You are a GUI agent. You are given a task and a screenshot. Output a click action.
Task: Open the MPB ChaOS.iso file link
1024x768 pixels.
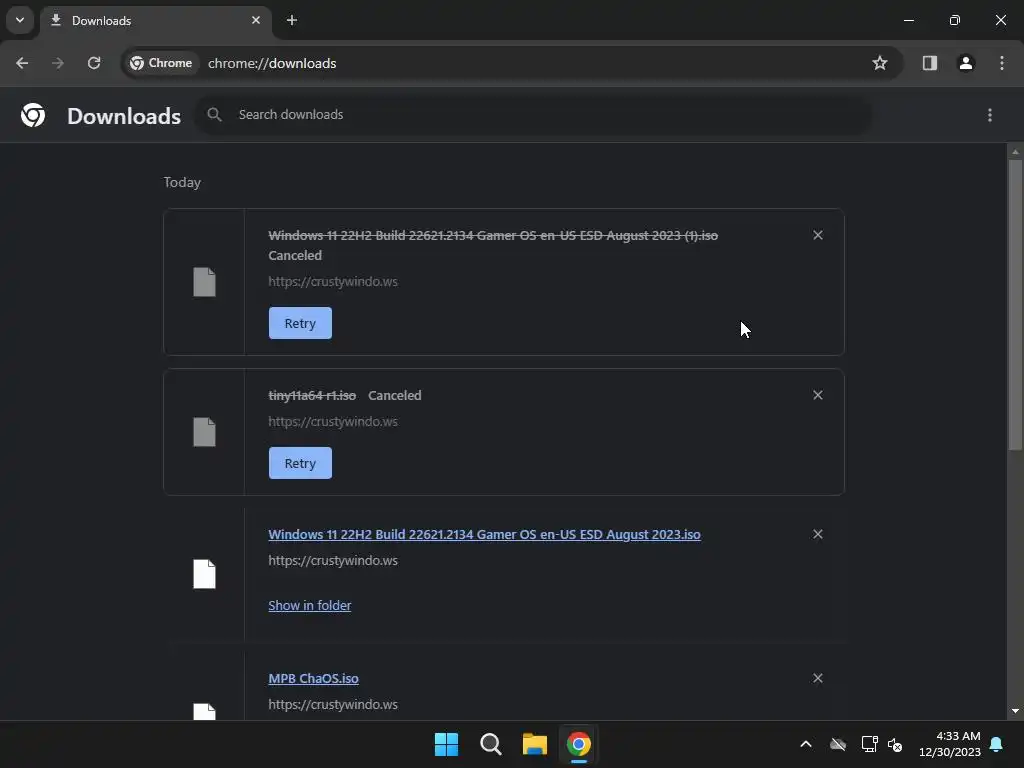(313, 679)
